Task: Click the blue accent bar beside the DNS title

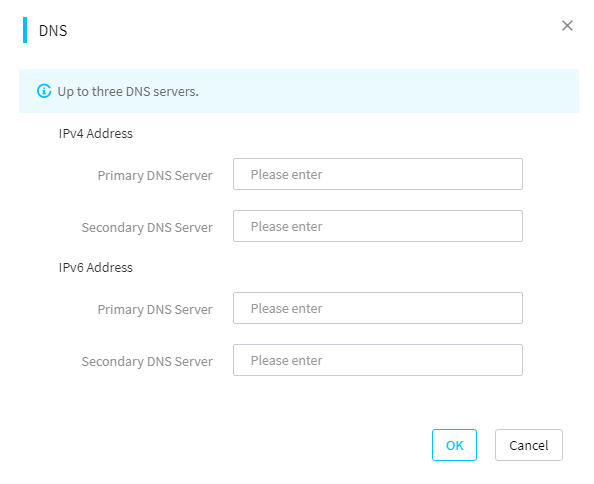Action: point(25,30)
